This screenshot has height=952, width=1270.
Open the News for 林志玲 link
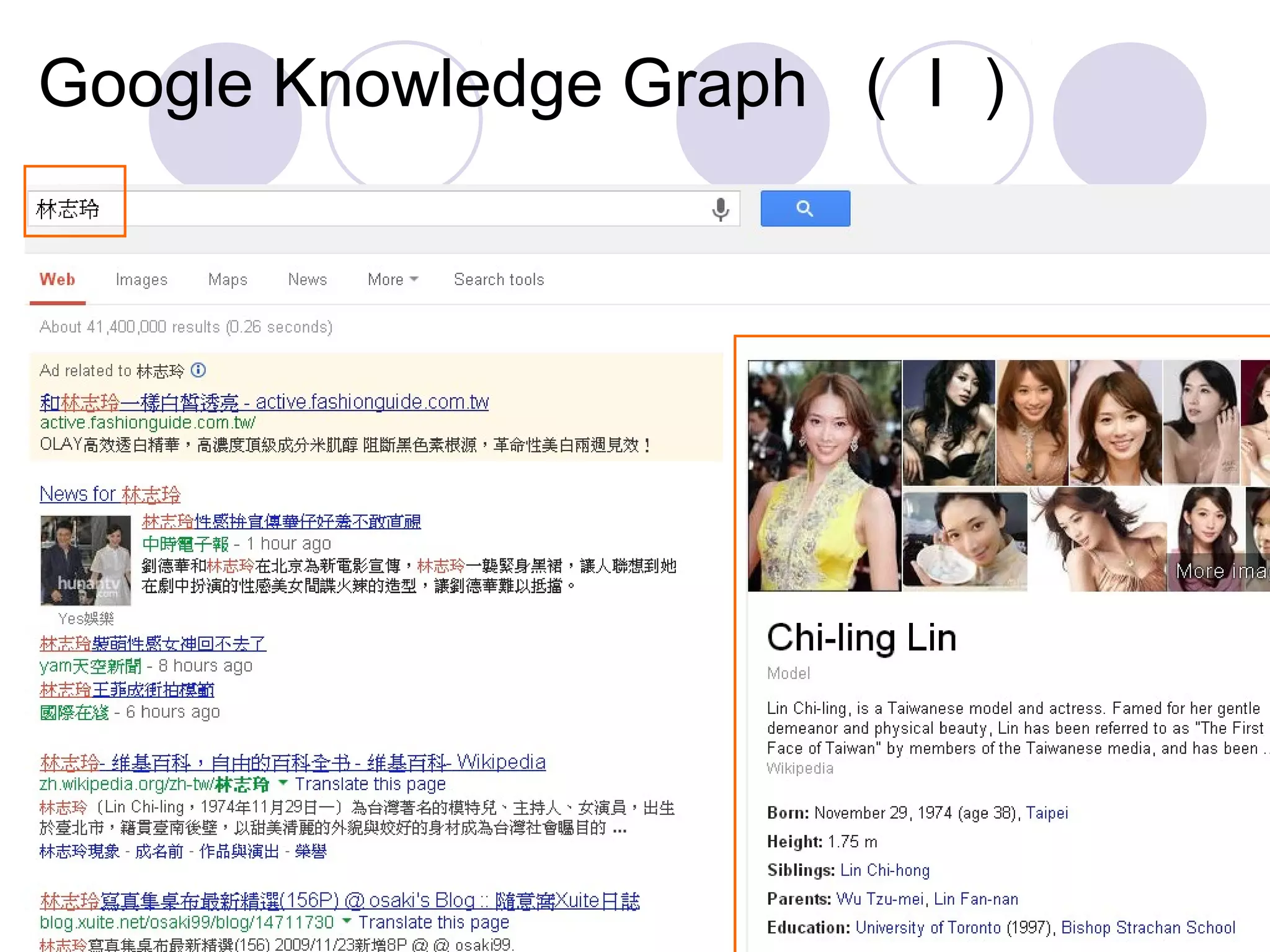110,494
